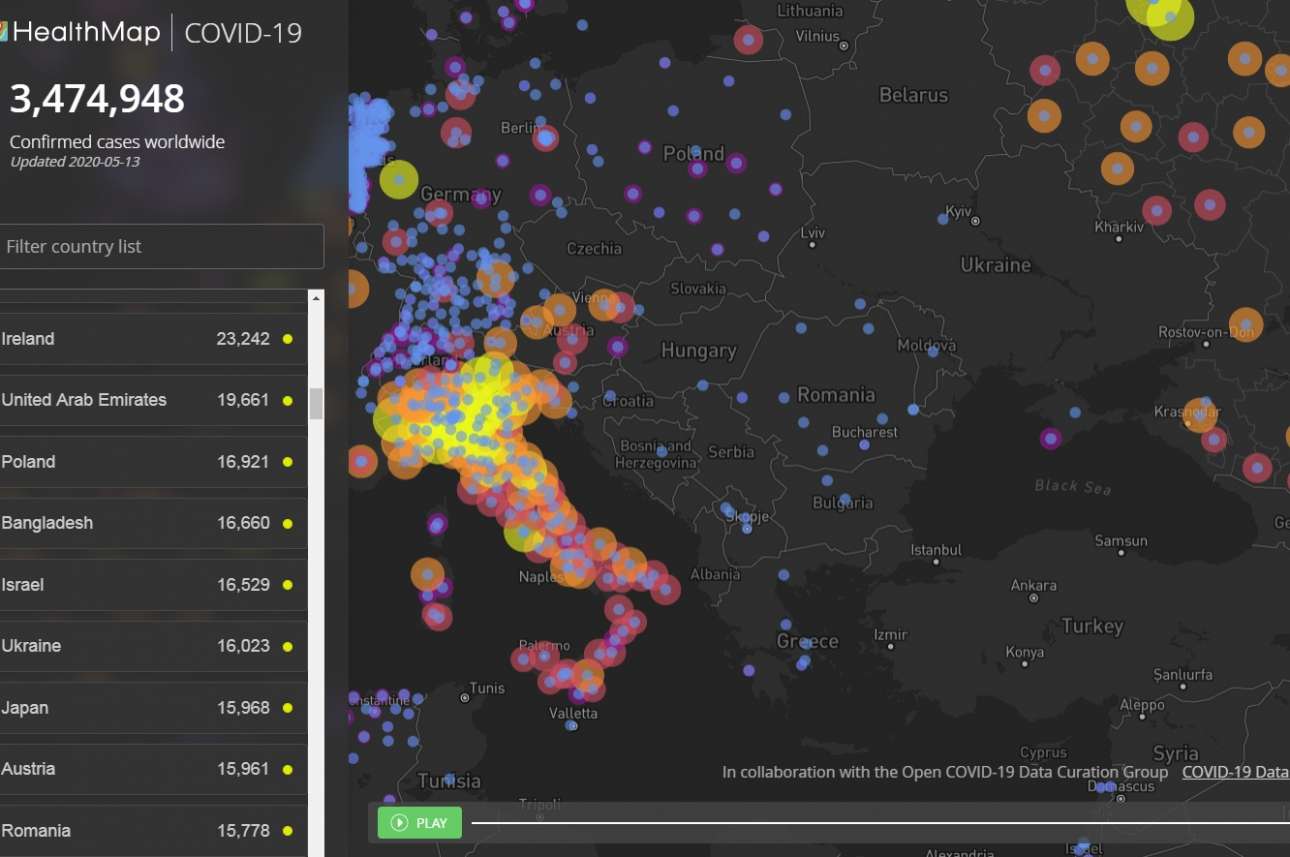Click the country list scrollbar thumb
1290x857 pixels.
coord(316,403)
